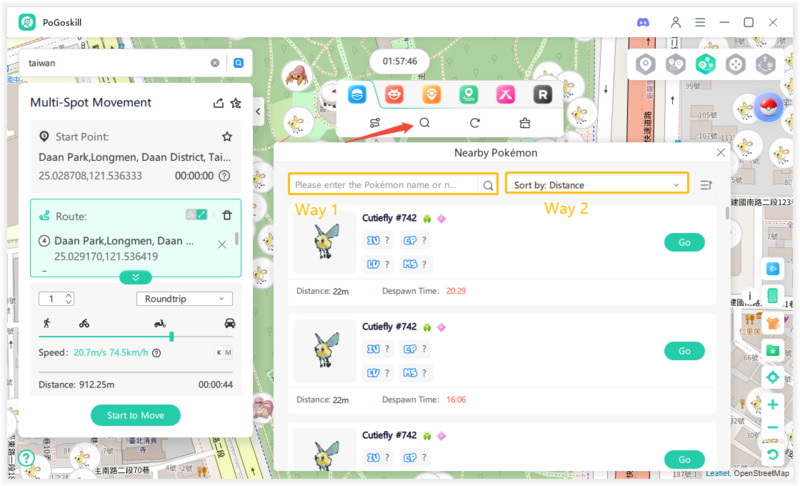Screen dimensions: 800x486
Task: Open the Roundtrip dropdown
Action: coord(184,299)
